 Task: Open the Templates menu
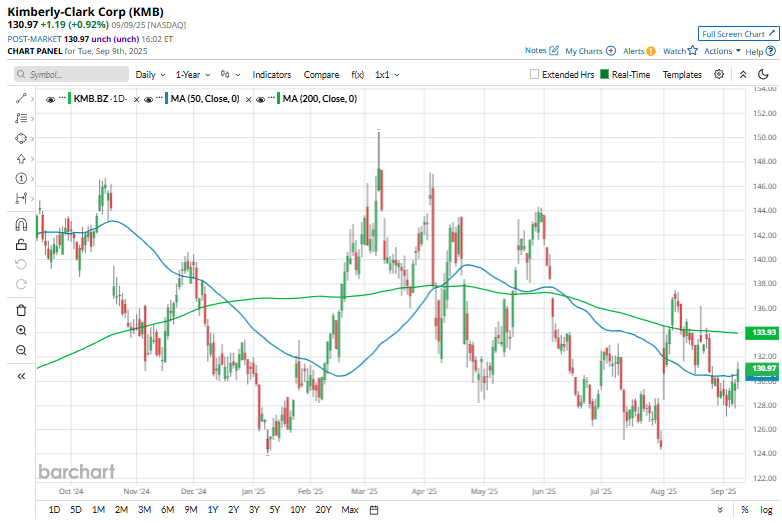682,74
